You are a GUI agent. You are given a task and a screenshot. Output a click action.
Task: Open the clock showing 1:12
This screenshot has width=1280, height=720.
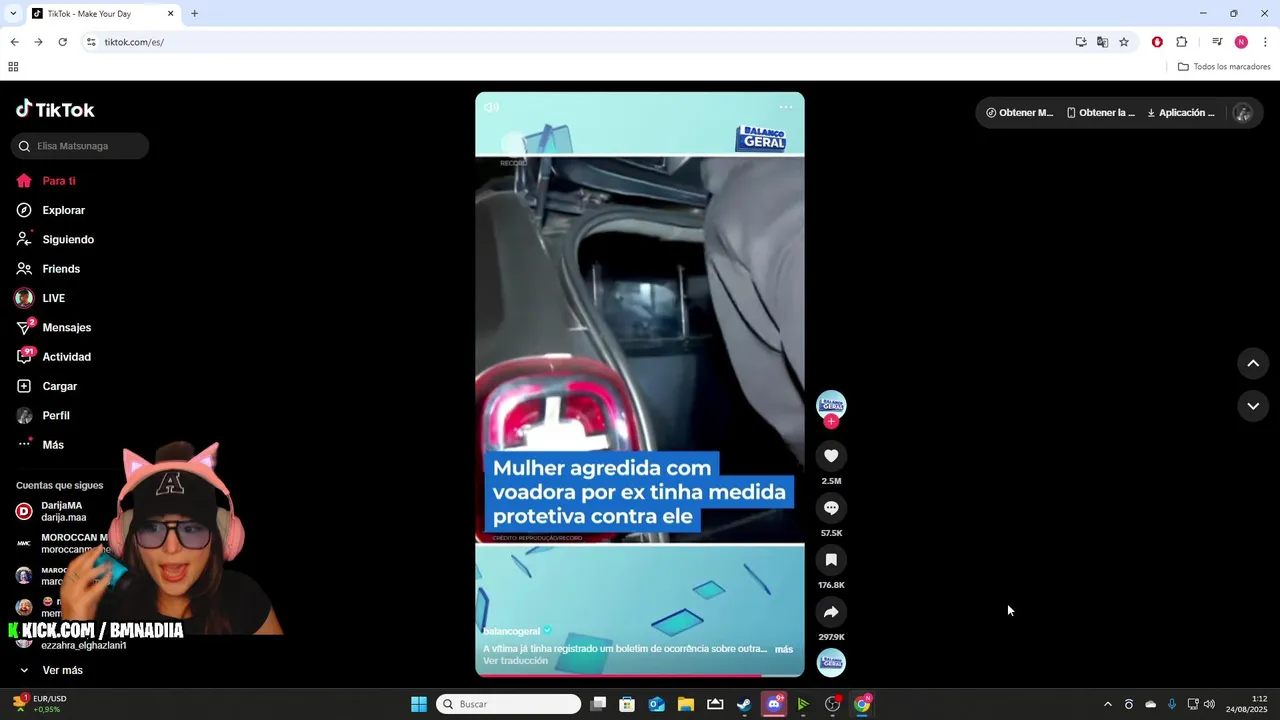click(x=1245, y=704)
